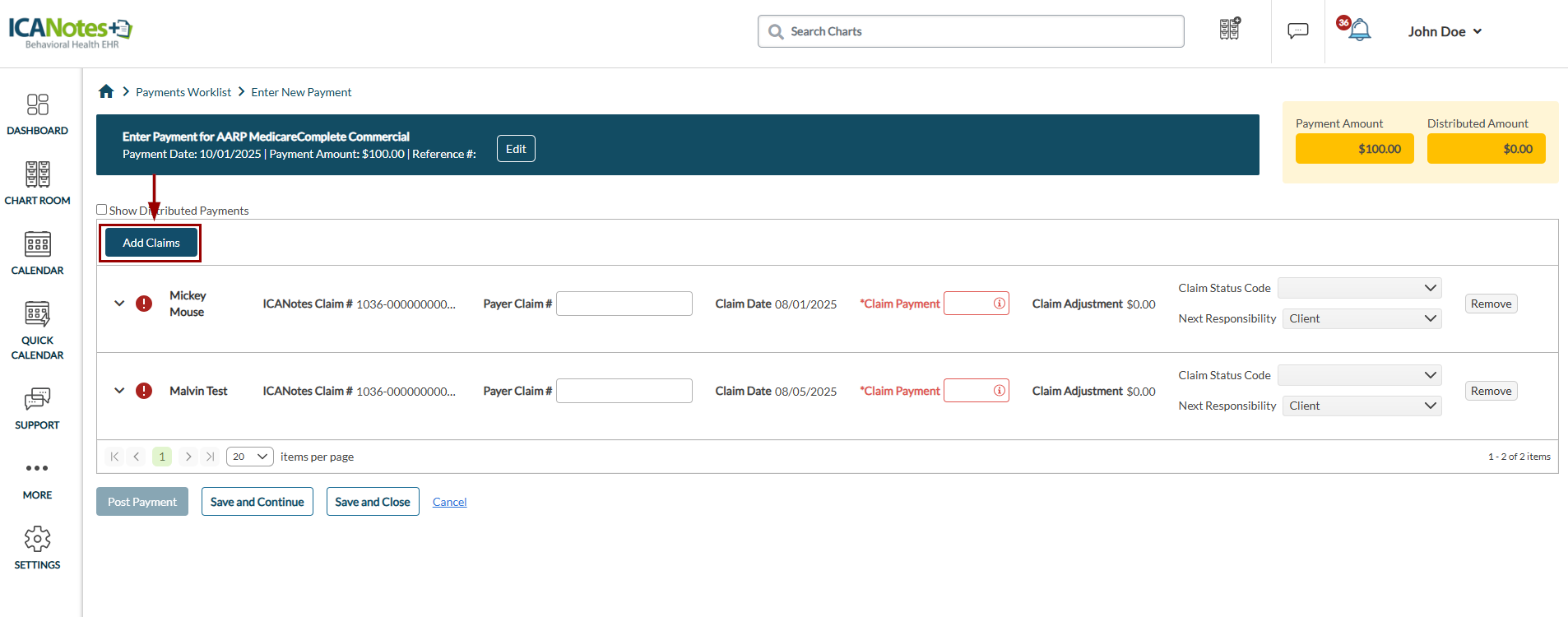This screenshot has height=617, width=1568.
Task: Click the Add Claims button
Action: click(151, 243)
